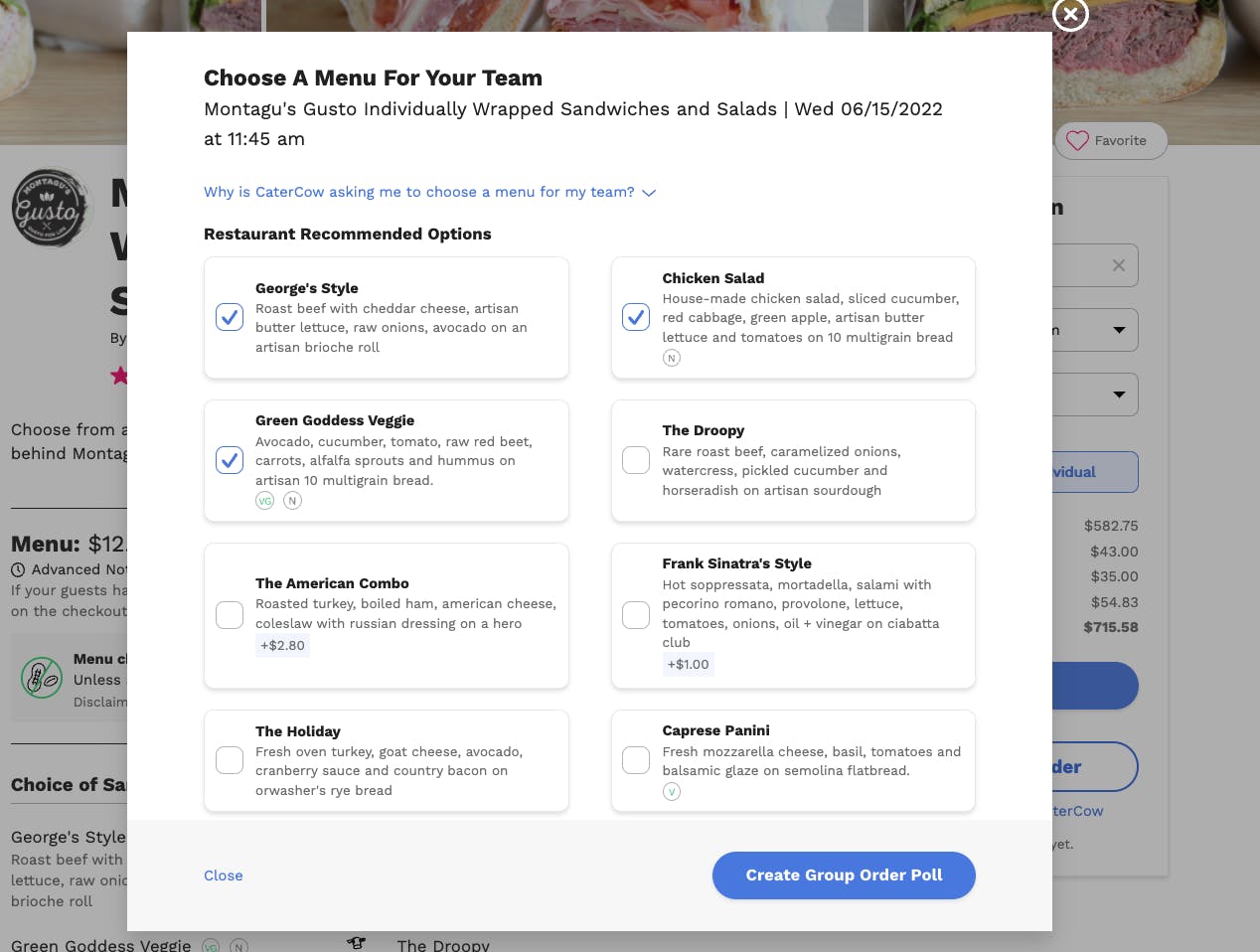1260x952 pixels.
Task: Click the VG badge under Green Goddess Veggie
Action: (265, 501)
